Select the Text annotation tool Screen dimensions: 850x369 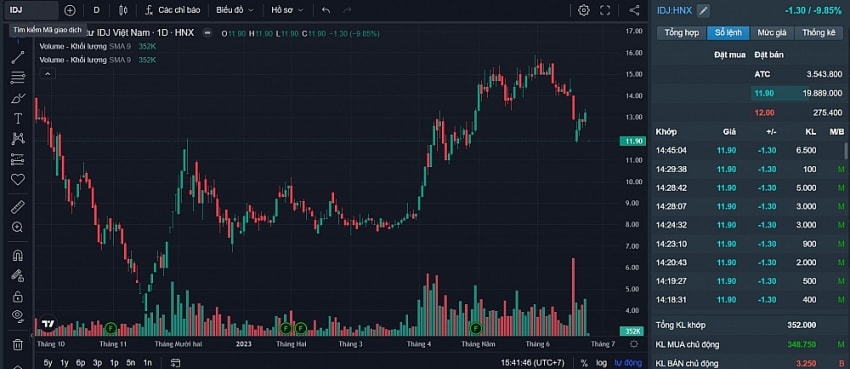click(18, 118)
